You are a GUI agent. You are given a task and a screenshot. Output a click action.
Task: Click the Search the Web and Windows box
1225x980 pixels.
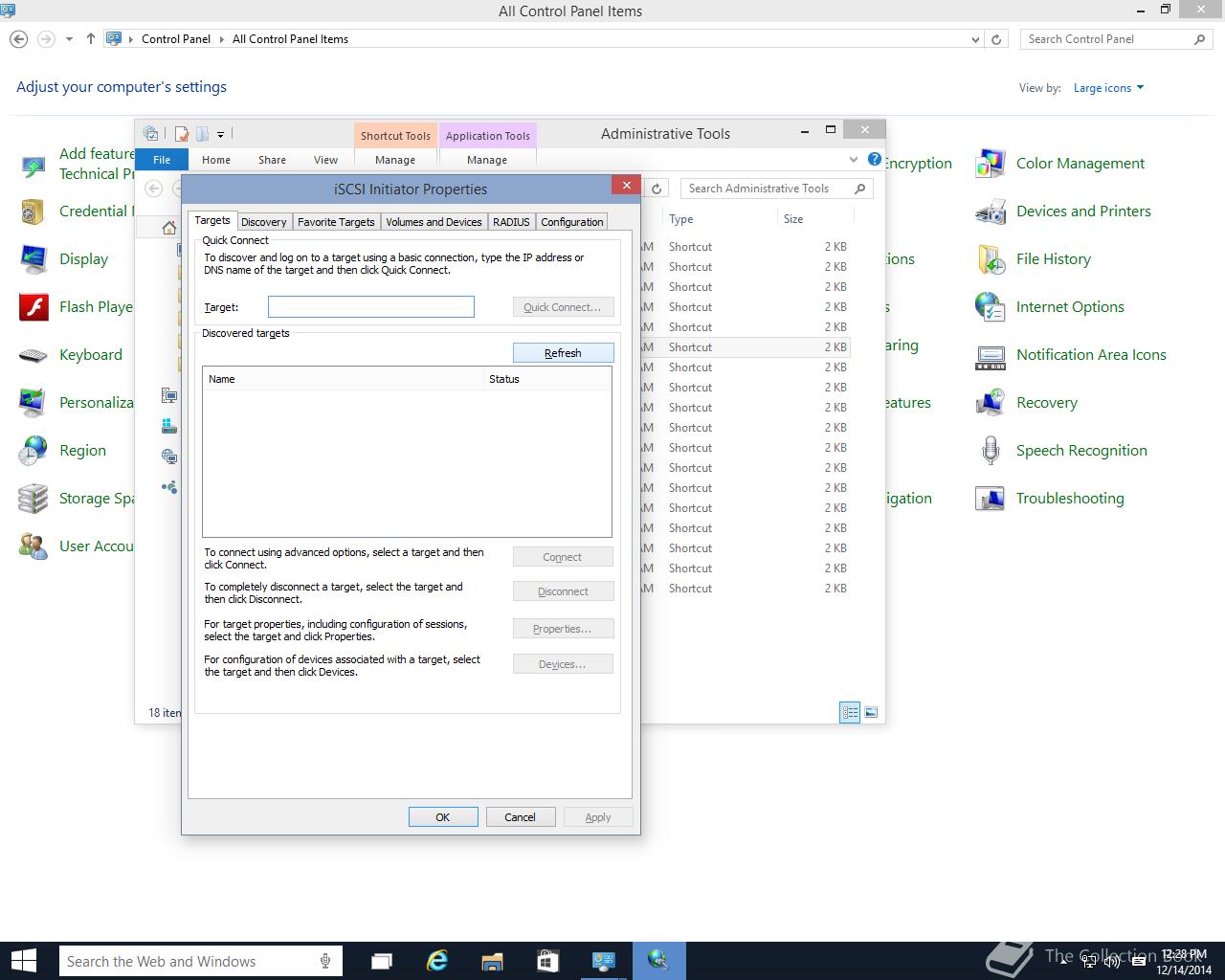click(200, 961)
